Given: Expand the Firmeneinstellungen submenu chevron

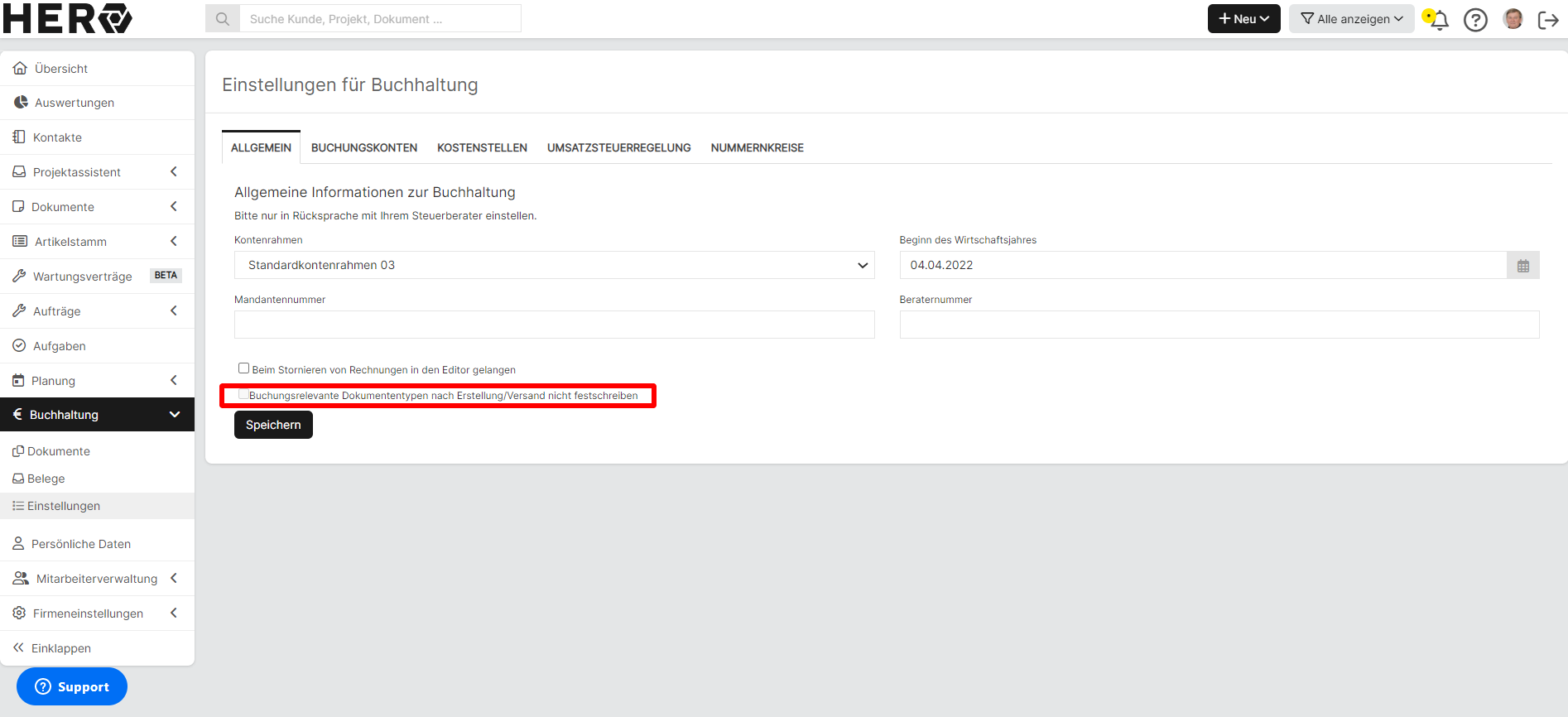Looking at the screenshot, I should (x=174, y=613).
